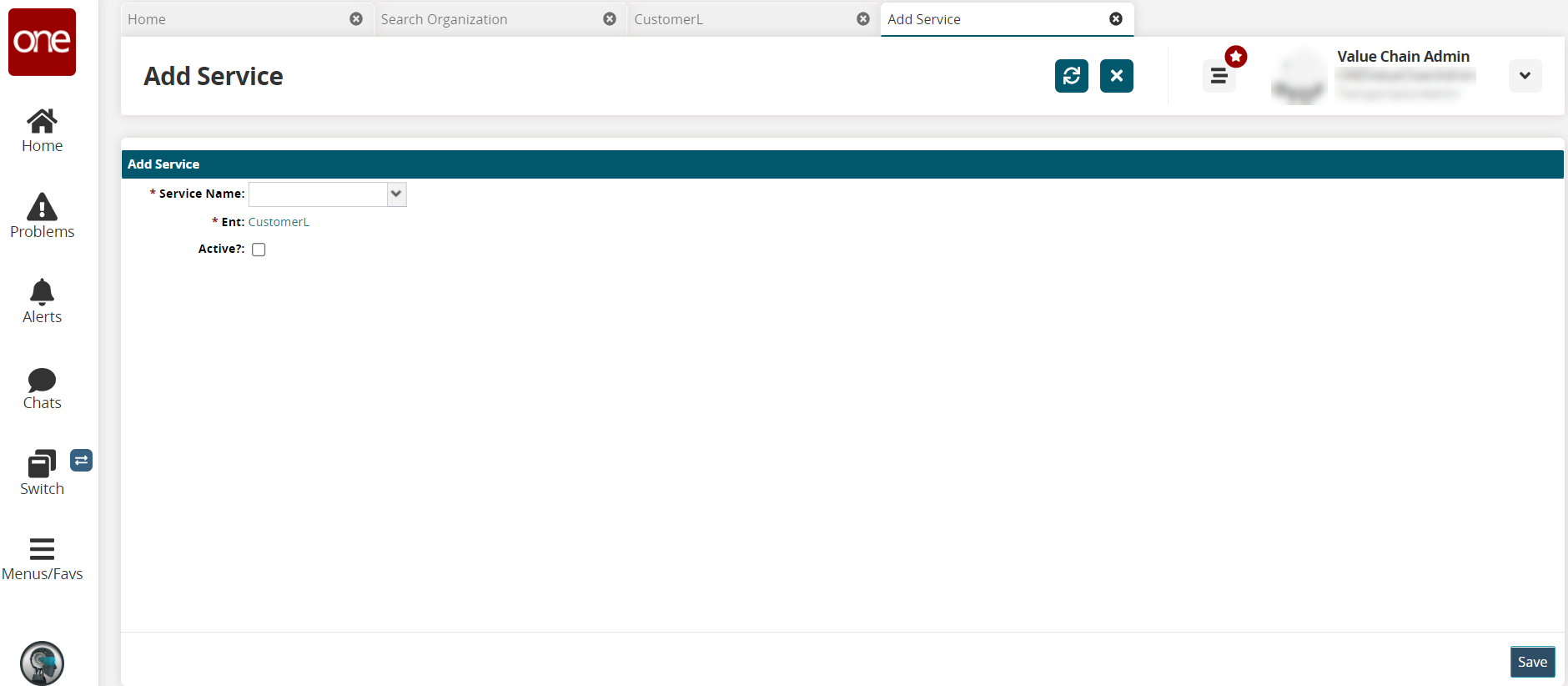The height and width of the screenshot is (686, 1568).
Task: Click the ONE Network logo
Action: tap(42, 42)
